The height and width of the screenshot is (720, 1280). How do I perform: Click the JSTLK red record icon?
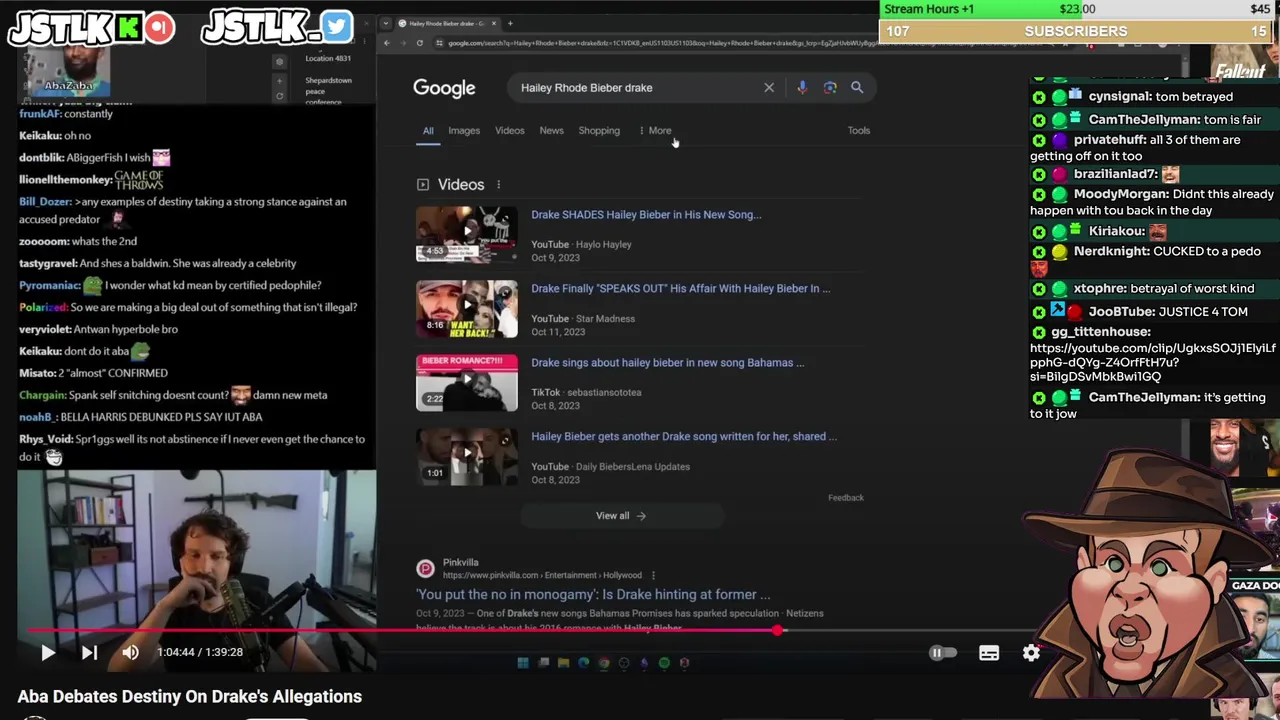tap(158, 27)
